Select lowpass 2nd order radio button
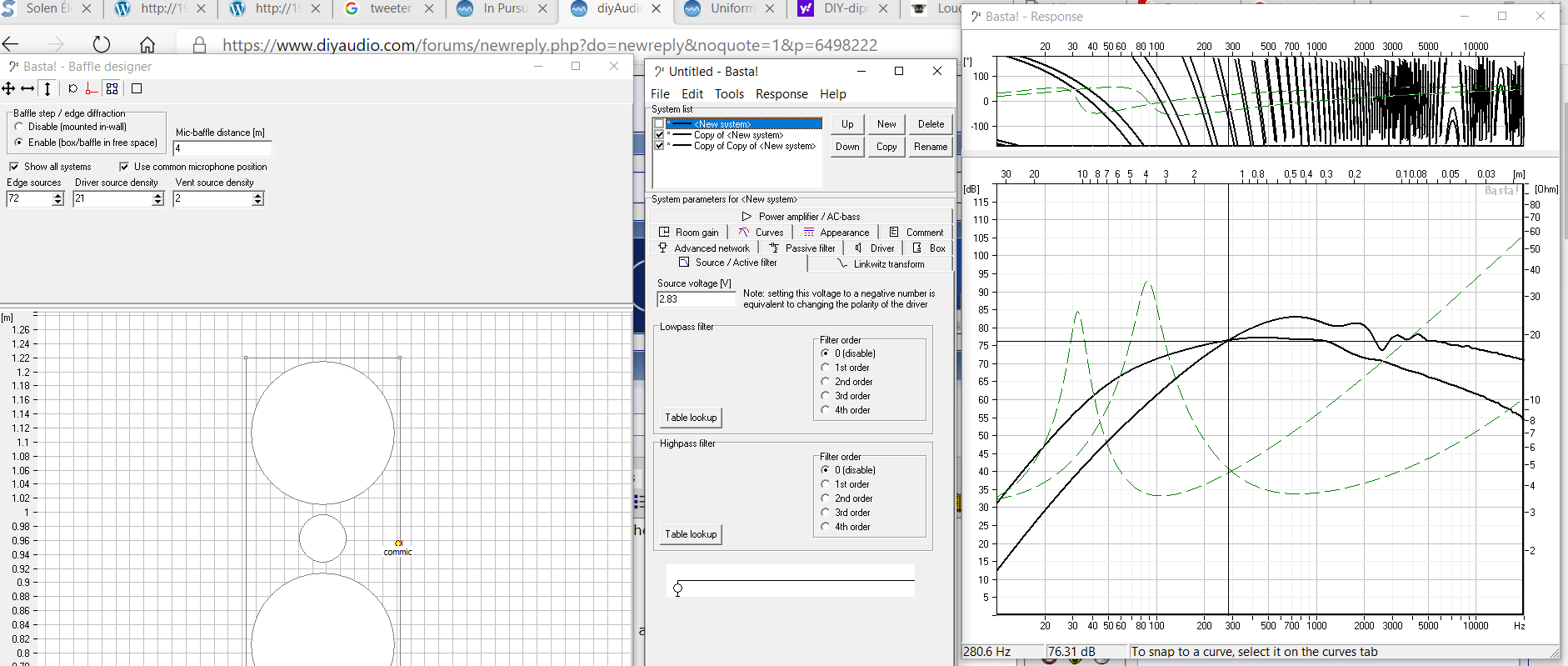The width and height of the screenshot is (1568, 666). [x=826, y=382]
